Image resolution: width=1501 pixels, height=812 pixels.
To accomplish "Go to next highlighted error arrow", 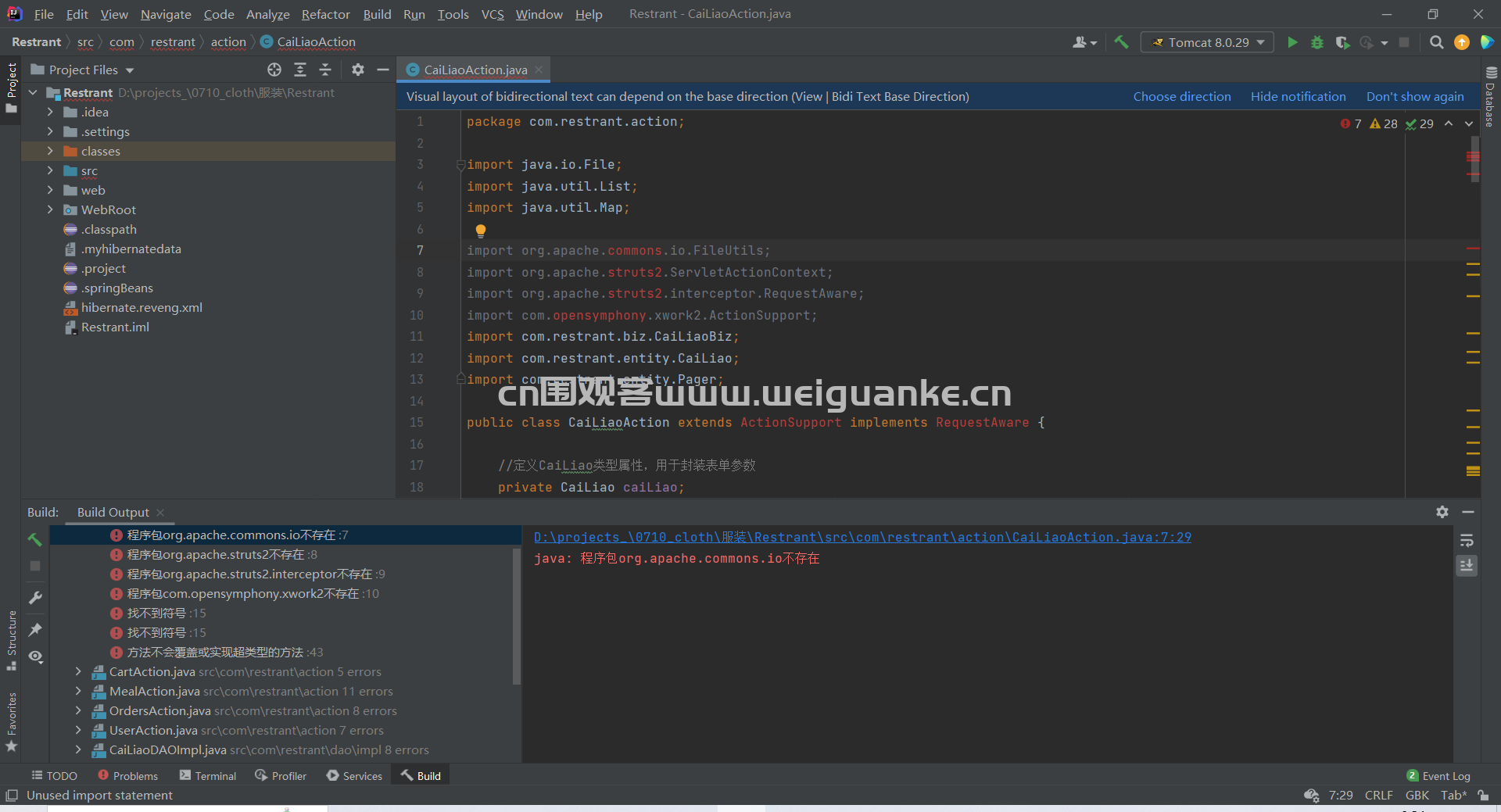I will (x=1469, y=123).
